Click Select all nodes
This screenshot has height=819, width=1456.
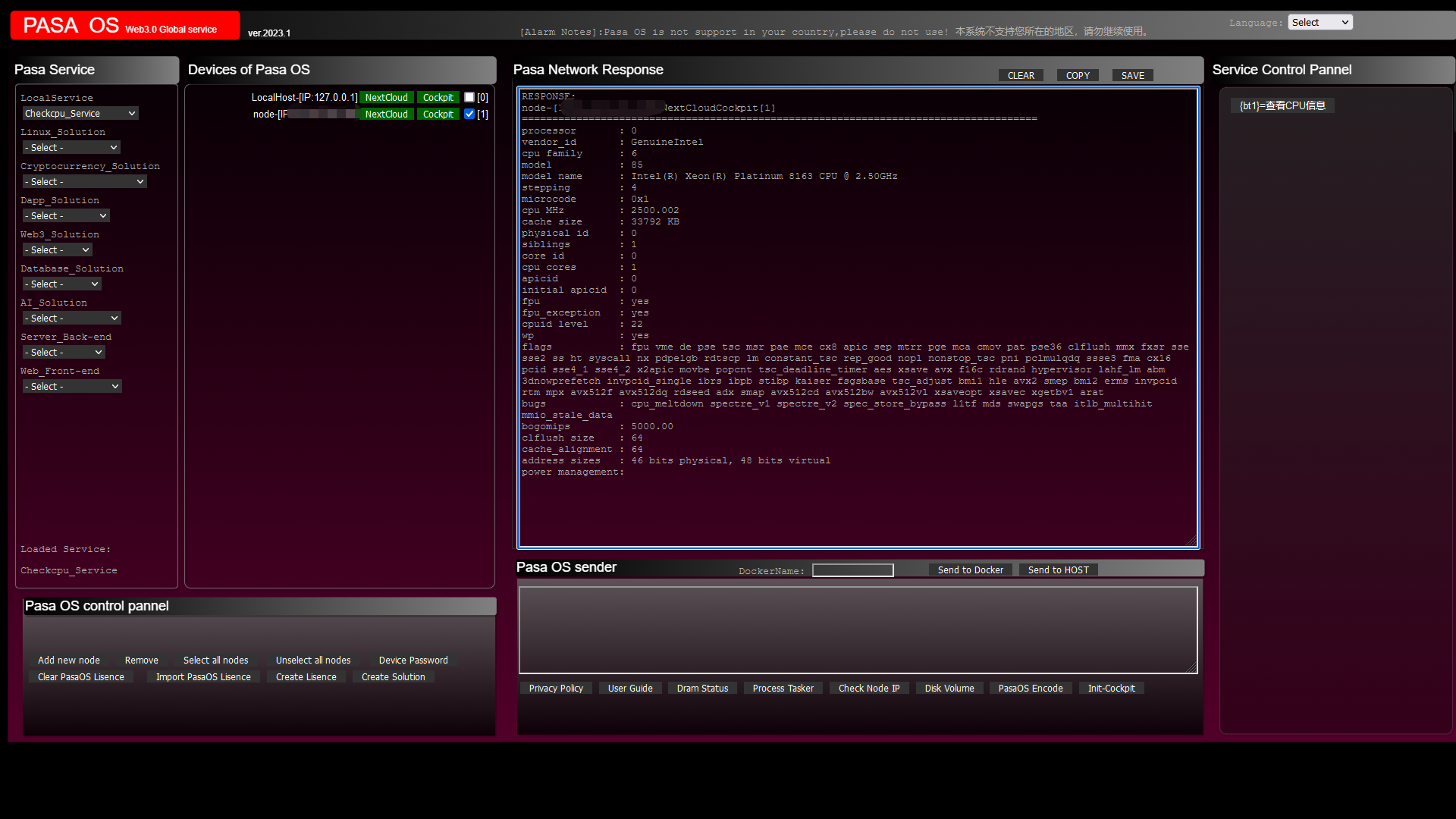[215, 660]
